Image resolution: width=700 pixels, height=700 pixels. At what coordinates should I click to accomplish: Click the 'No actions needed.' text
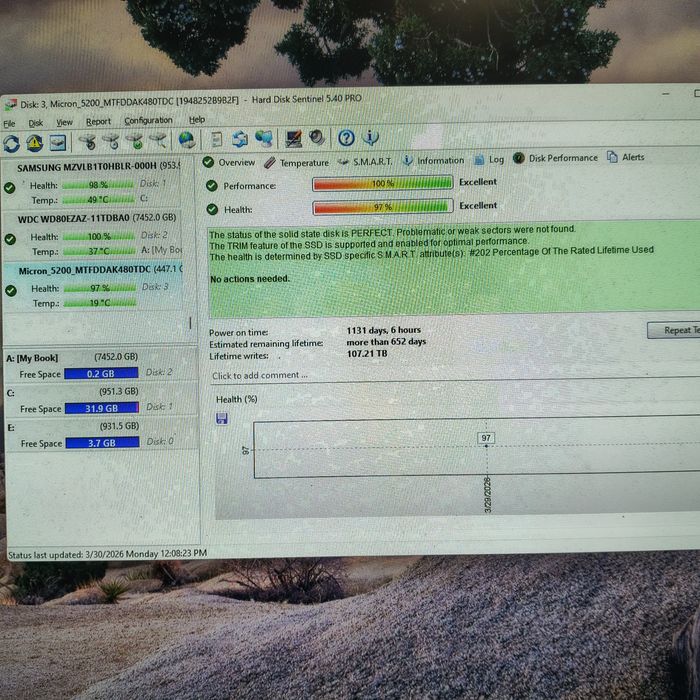(250, 279)
